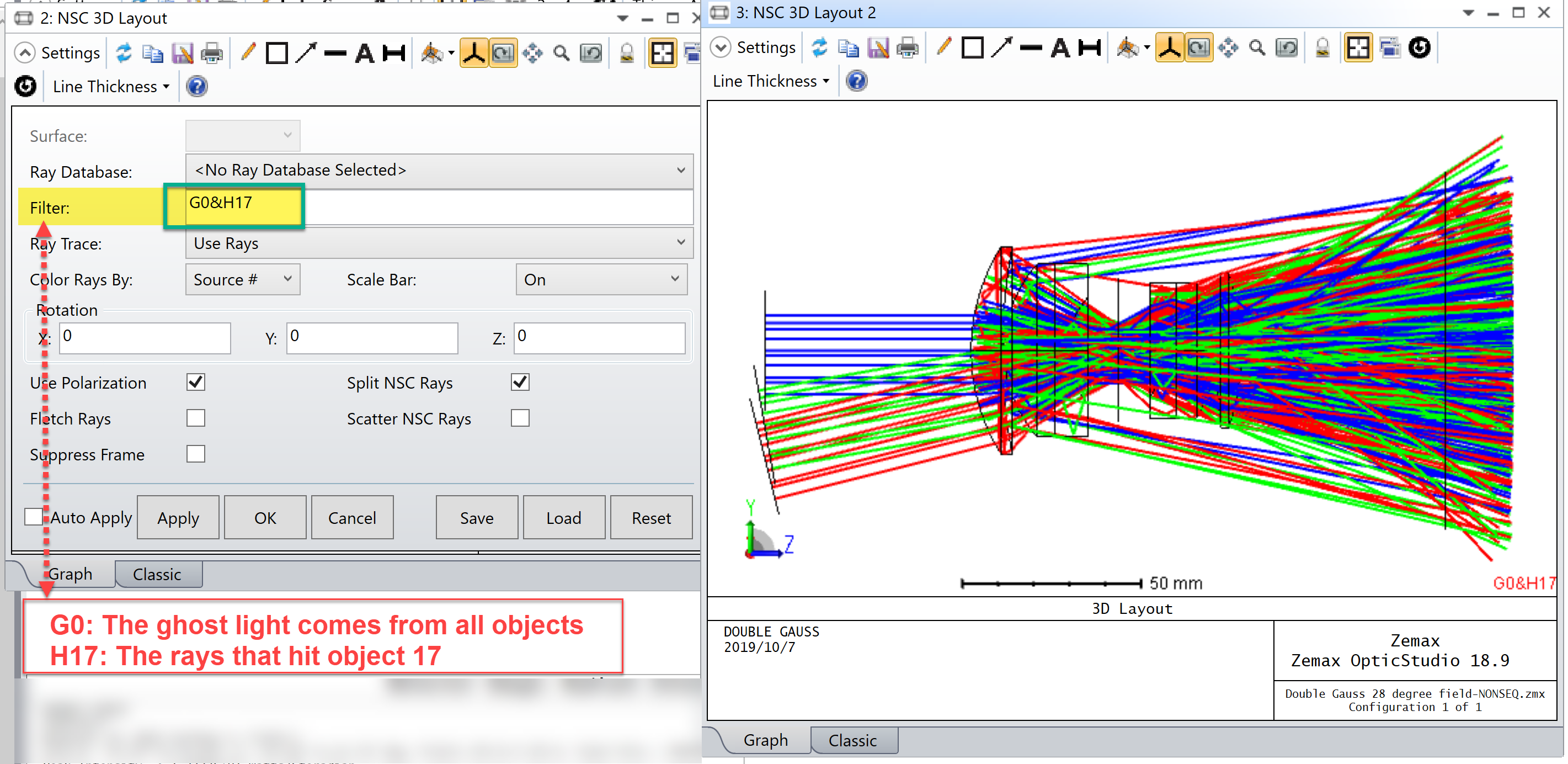Open window menu arrow of NSC 3D Layout 2
Screen dimensions: 1568x764
point(1468,13)
